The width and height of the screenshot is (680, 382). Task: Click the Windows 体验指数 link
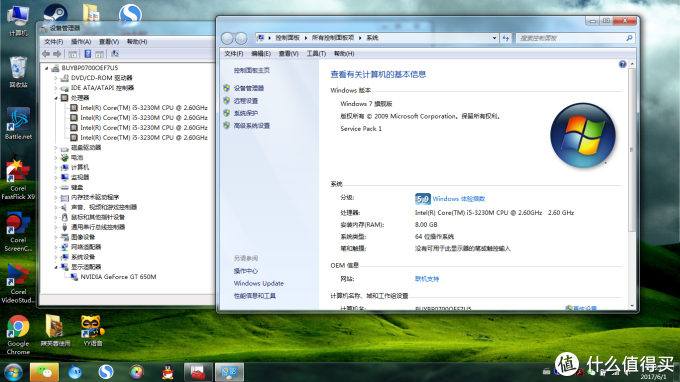point(458,199)
